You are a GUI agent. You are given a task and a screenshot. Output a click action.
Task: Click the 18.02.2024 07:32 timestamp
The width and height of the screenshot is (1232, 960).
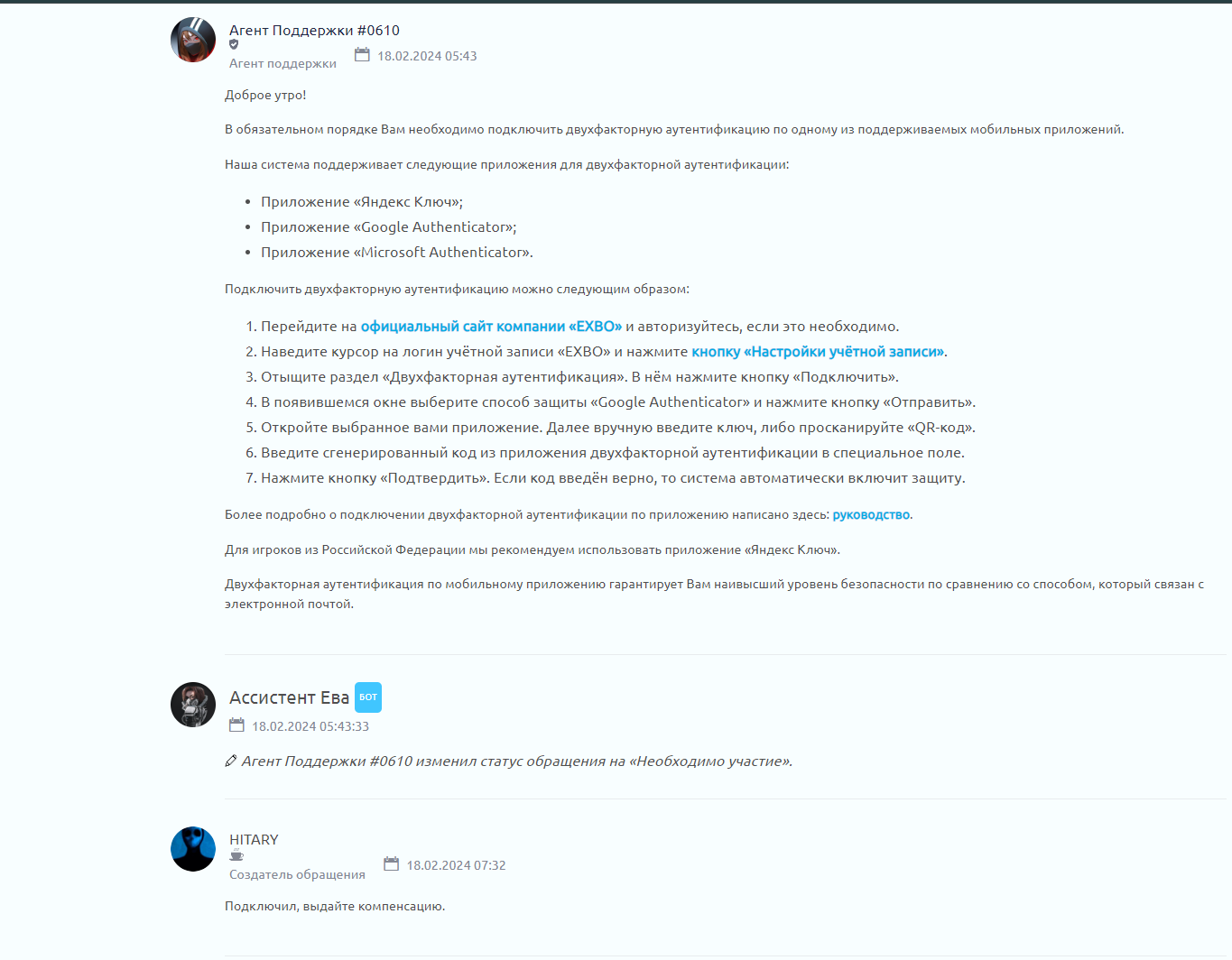(456, 865)
